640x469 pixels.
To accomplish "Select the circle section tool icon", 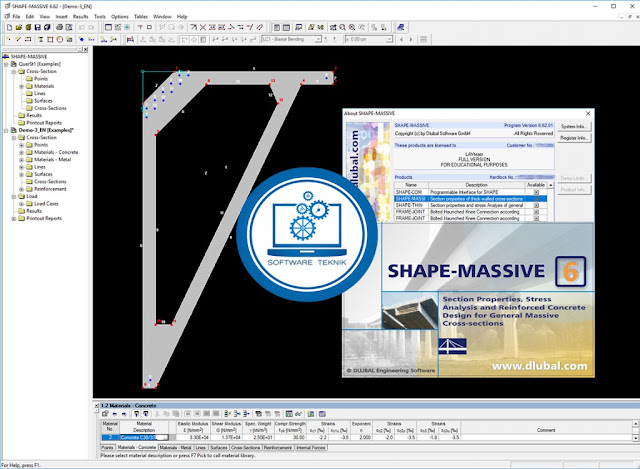I will (60, 39).
